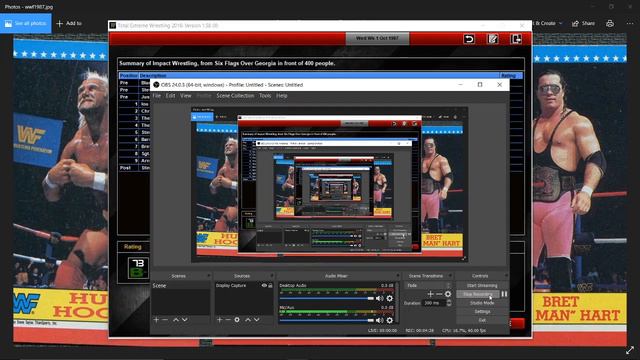The height and width of the screenshot is (360, 640).
Task: Pop out the Controls dock panel
Action: [x=506, y=276]
